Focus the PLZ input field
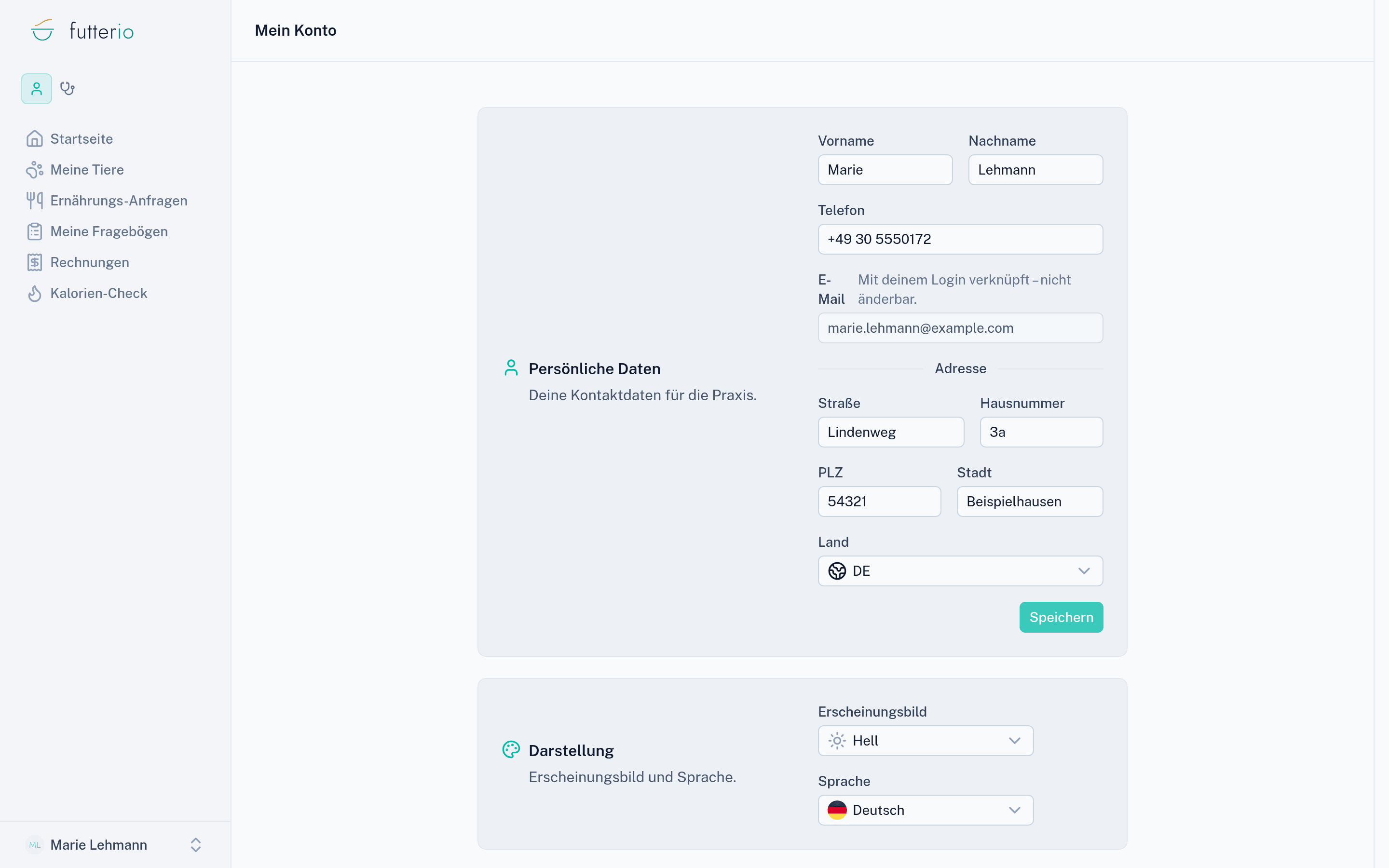This screenshot has height=868, width=1389. pyautogui.click(x=879, y=502)
